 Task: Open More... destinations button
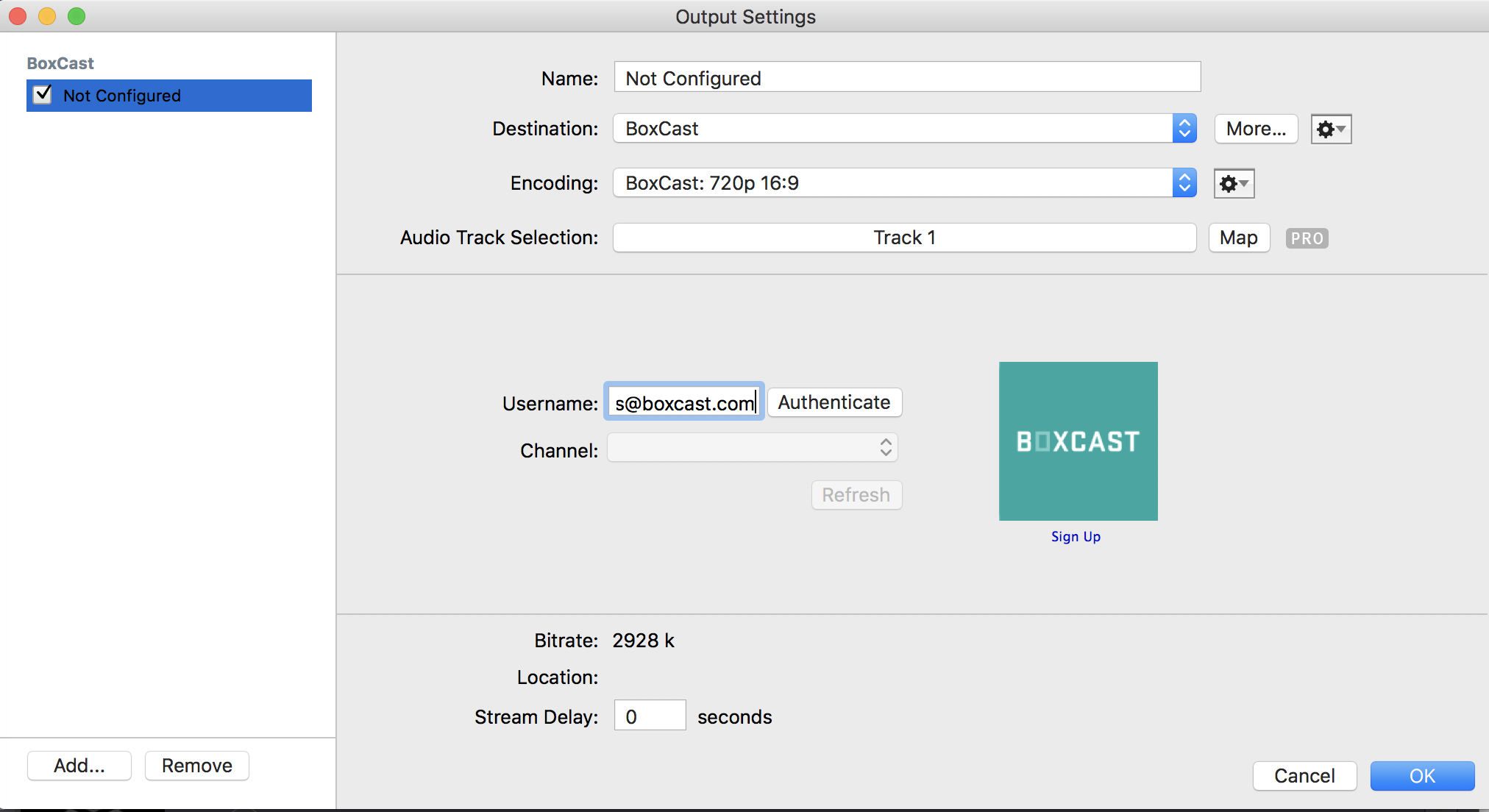pos(1256,129)
